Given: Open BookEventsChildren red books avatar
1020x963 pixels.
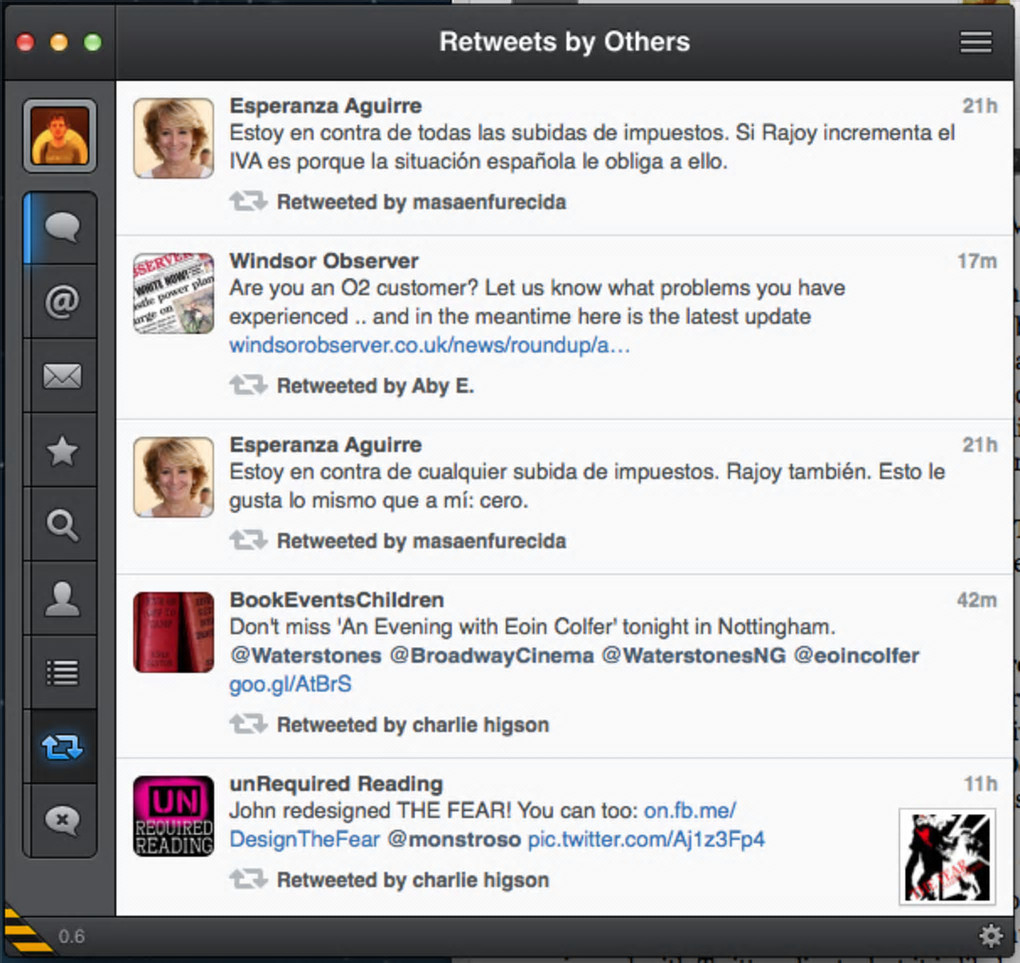Looking at the screenshot, I should tap(173, 632).
